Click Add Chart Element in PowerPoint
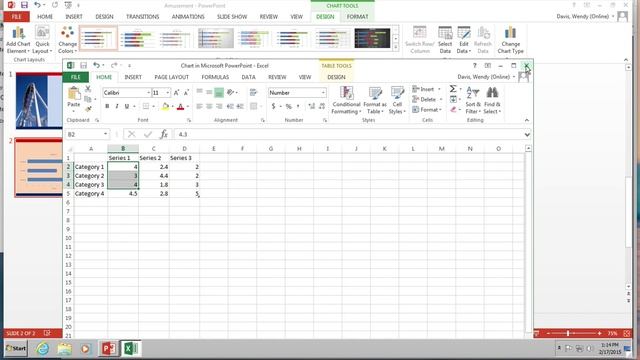This screenshot has height=360, width=640. pyautogui.click(x=18, y=40)
